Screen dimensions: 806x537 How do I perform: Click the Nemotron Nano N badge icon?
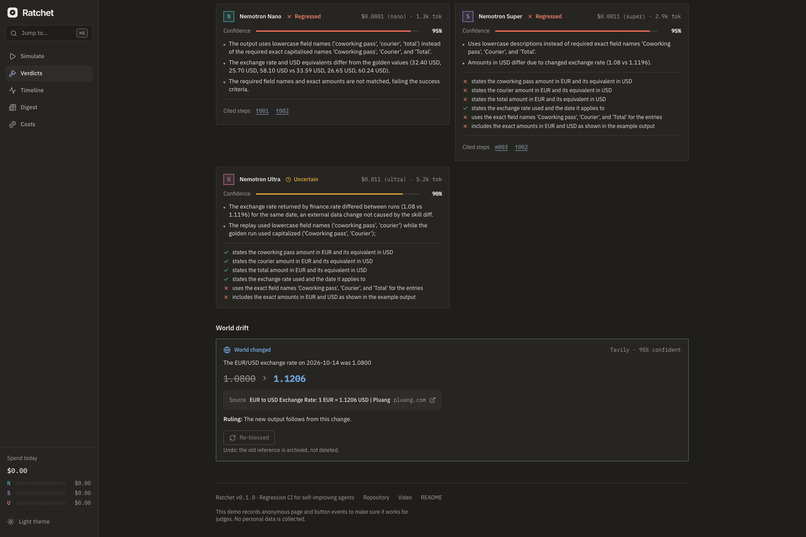pos(229,16)
